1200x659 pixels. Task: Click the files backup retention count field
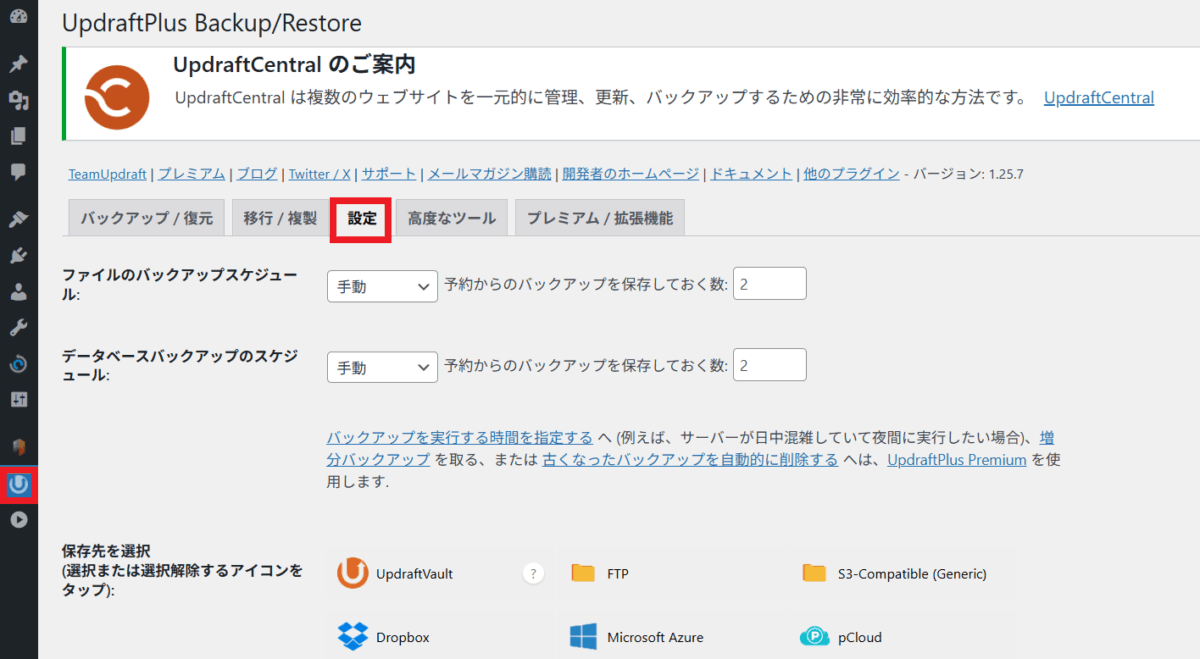point(769,285)
